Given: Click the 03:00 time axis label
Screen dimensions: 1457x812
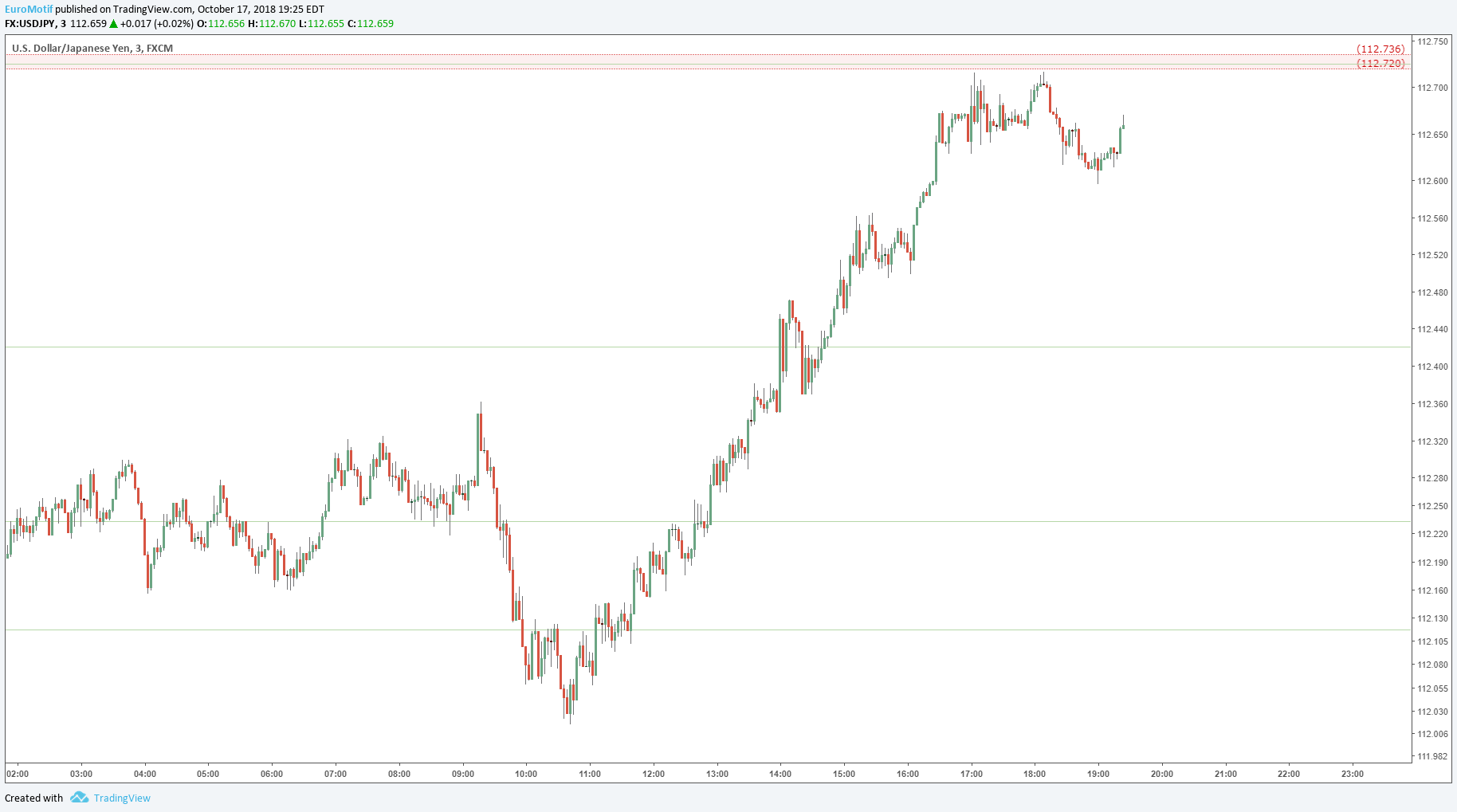Looking at the screenshot, I should tap(81, 774).
